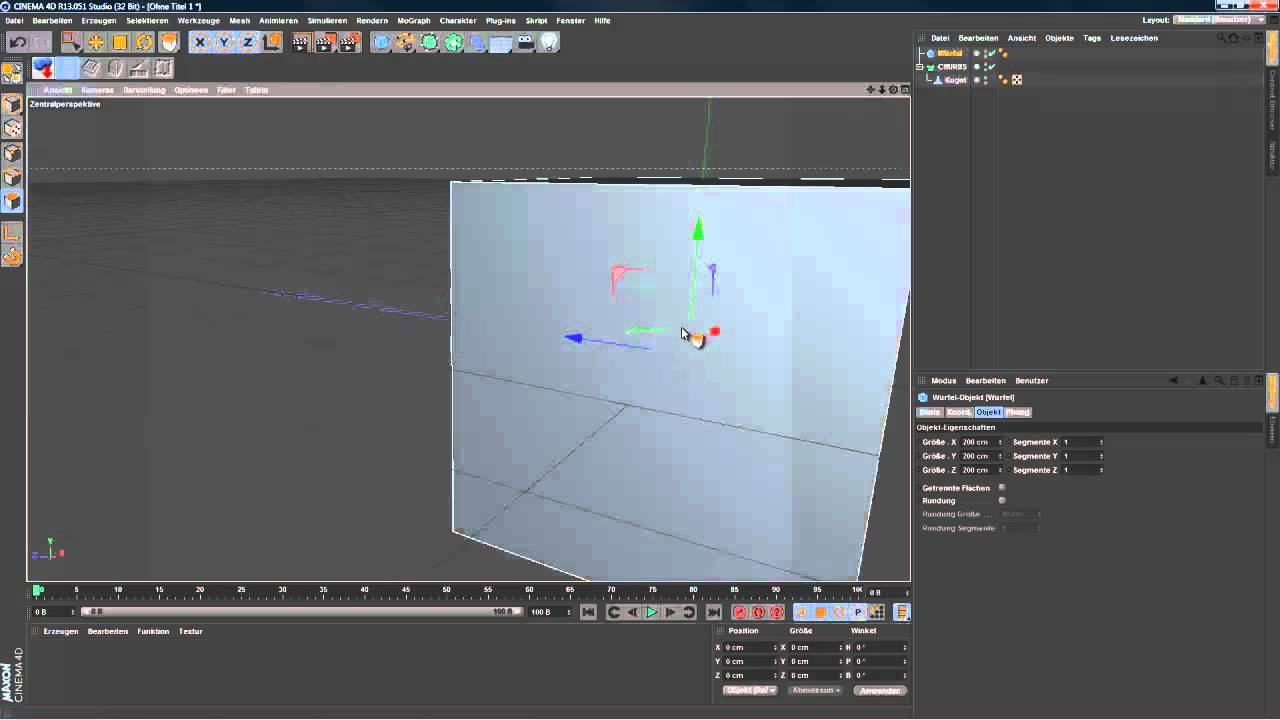This screenshot has height=720, width=1280.
Task: Open the MoGraph menu
Action: pyautogui.click(x=413, y=20)
